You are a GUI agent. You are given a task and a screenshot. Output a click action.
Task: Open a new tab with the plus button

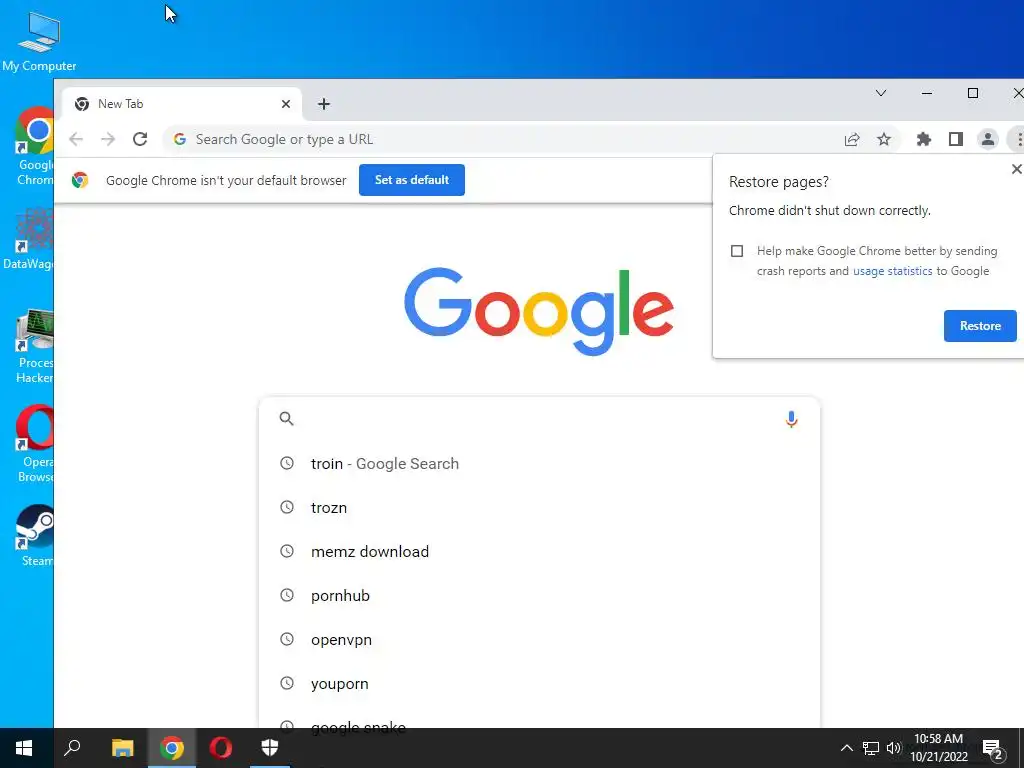click(324, 104)
